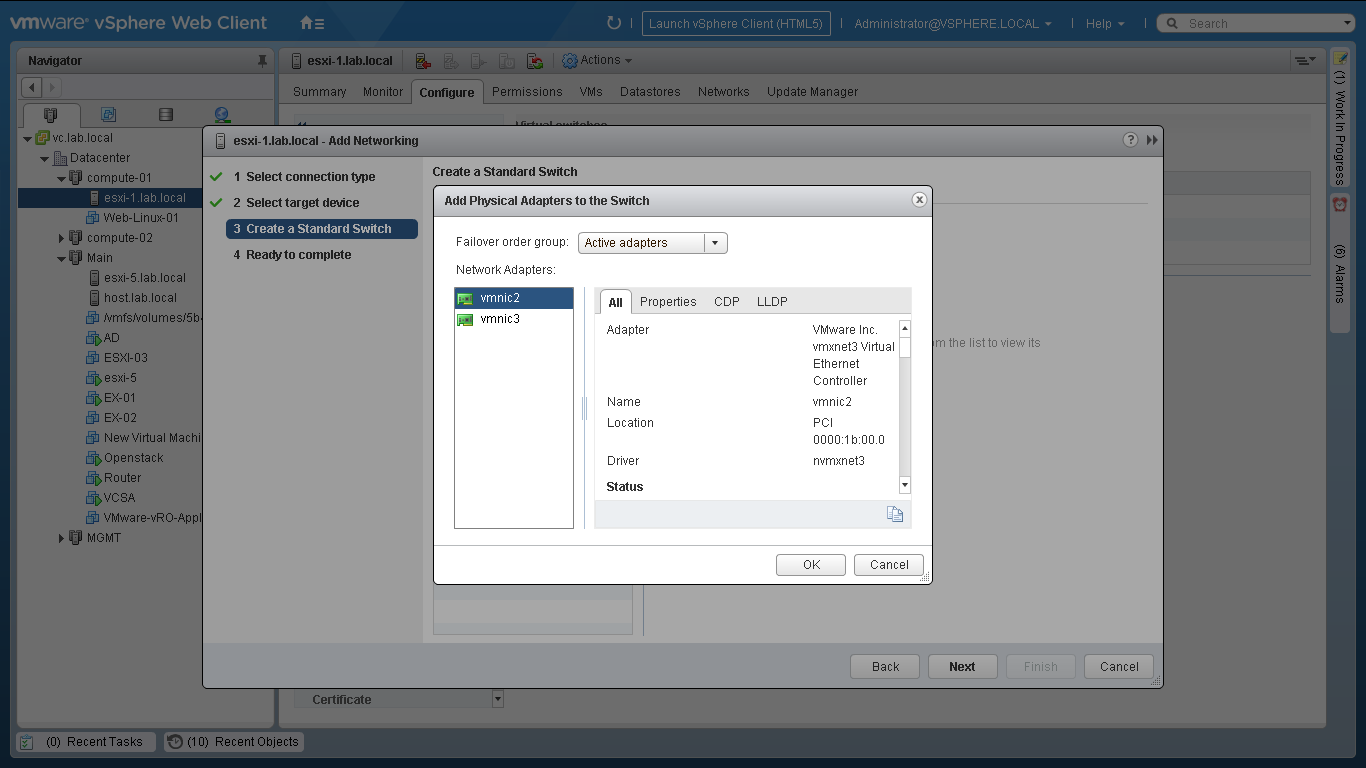Switch to the LLDP tab

point(772,302)
